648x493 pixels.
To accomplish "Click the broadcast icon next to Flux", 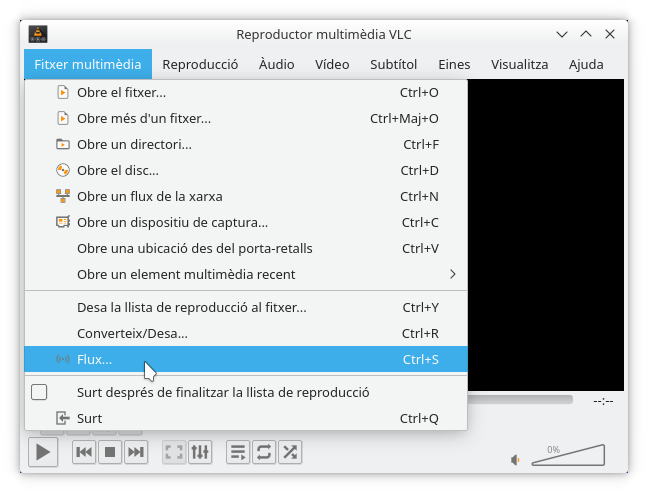I will (x=62, y=359).
